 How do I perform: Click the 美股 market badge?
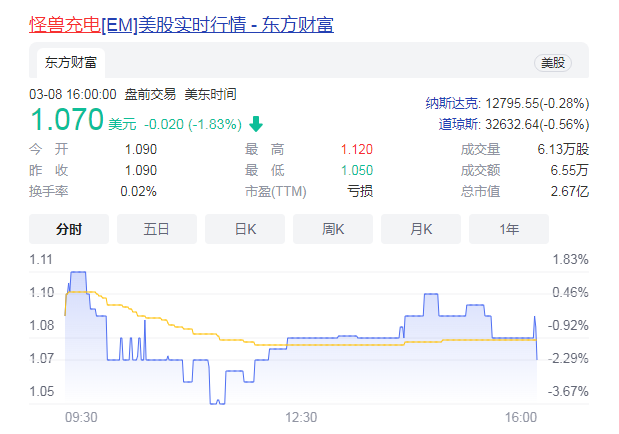[x=553, y=63]
